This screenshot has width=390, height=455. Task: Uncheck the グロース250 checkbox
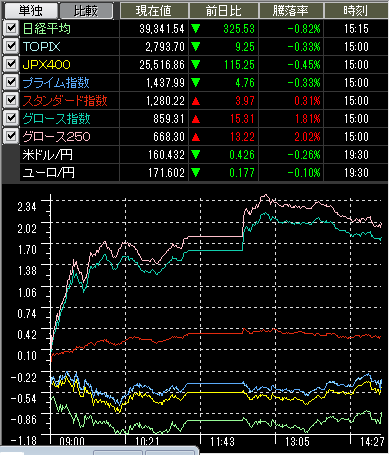coord(11,136)
